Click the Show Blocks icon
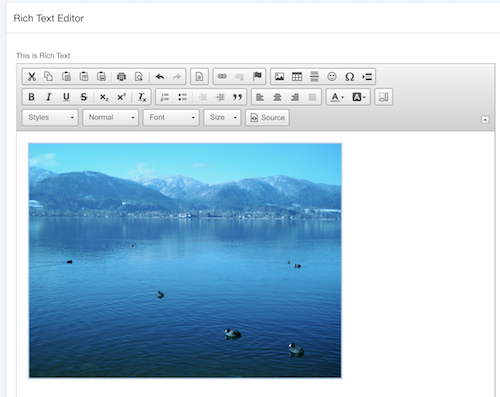Image resolution: width=500 pixels, height=397 pixels. [x=383, y=97]
